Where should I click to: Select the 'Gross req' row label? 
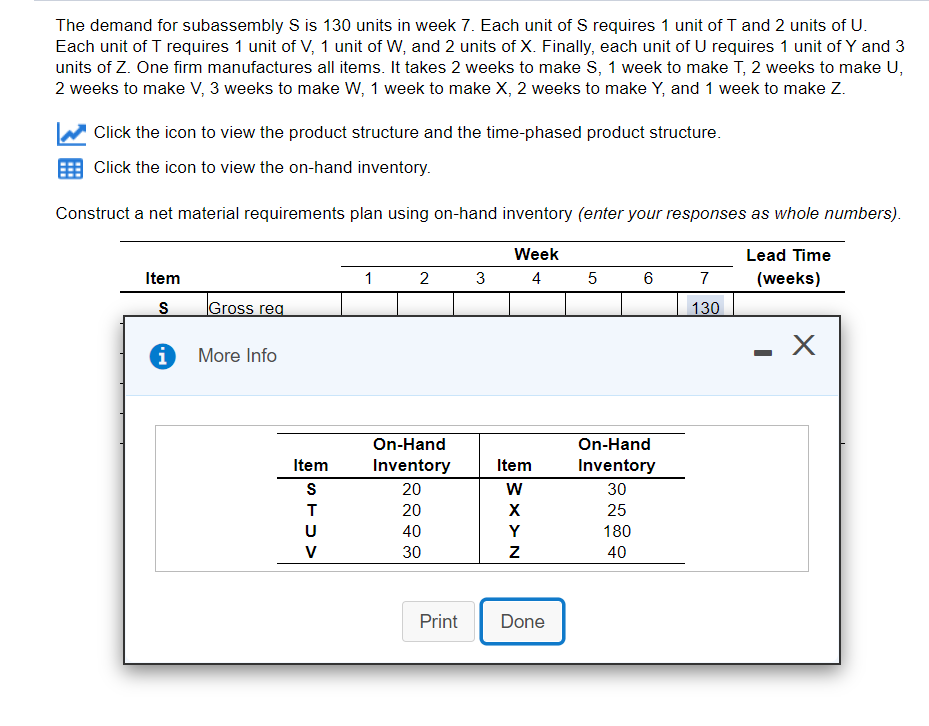coord(246,308)
